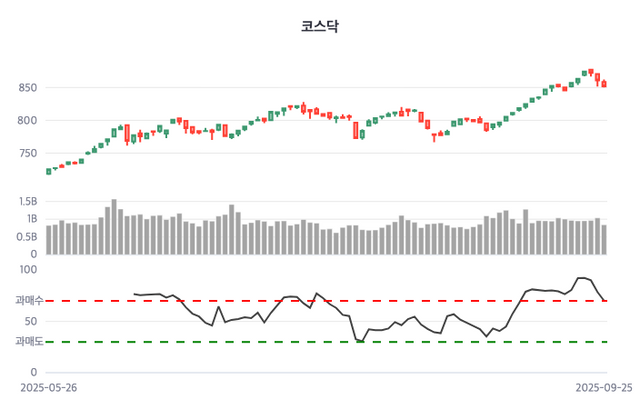Viewport: 640px width, 409px height.
Task: Click the first candlestick on the far left
Action: click(49, 171)
